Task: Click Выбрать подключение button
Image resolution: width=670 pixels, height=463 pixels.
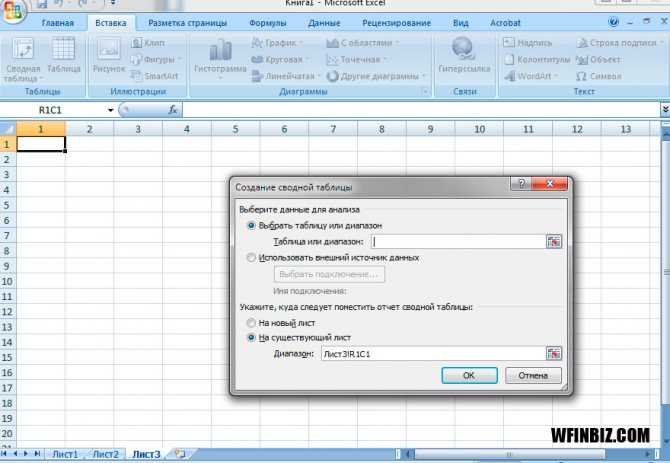Action: tap(329, 274)
